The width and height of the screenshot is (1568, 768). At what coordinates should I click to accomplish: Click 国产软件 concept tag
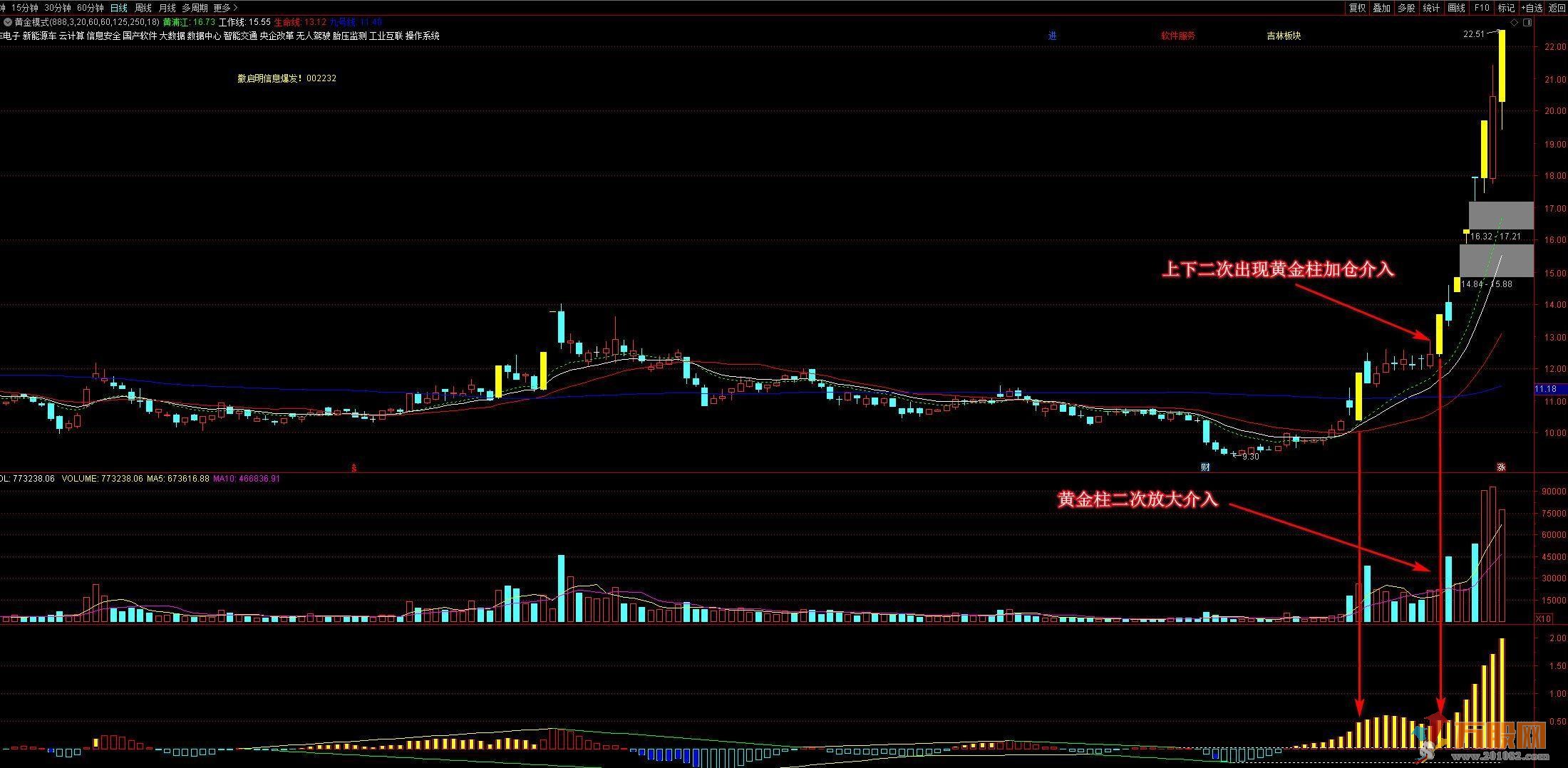(140, 36)
